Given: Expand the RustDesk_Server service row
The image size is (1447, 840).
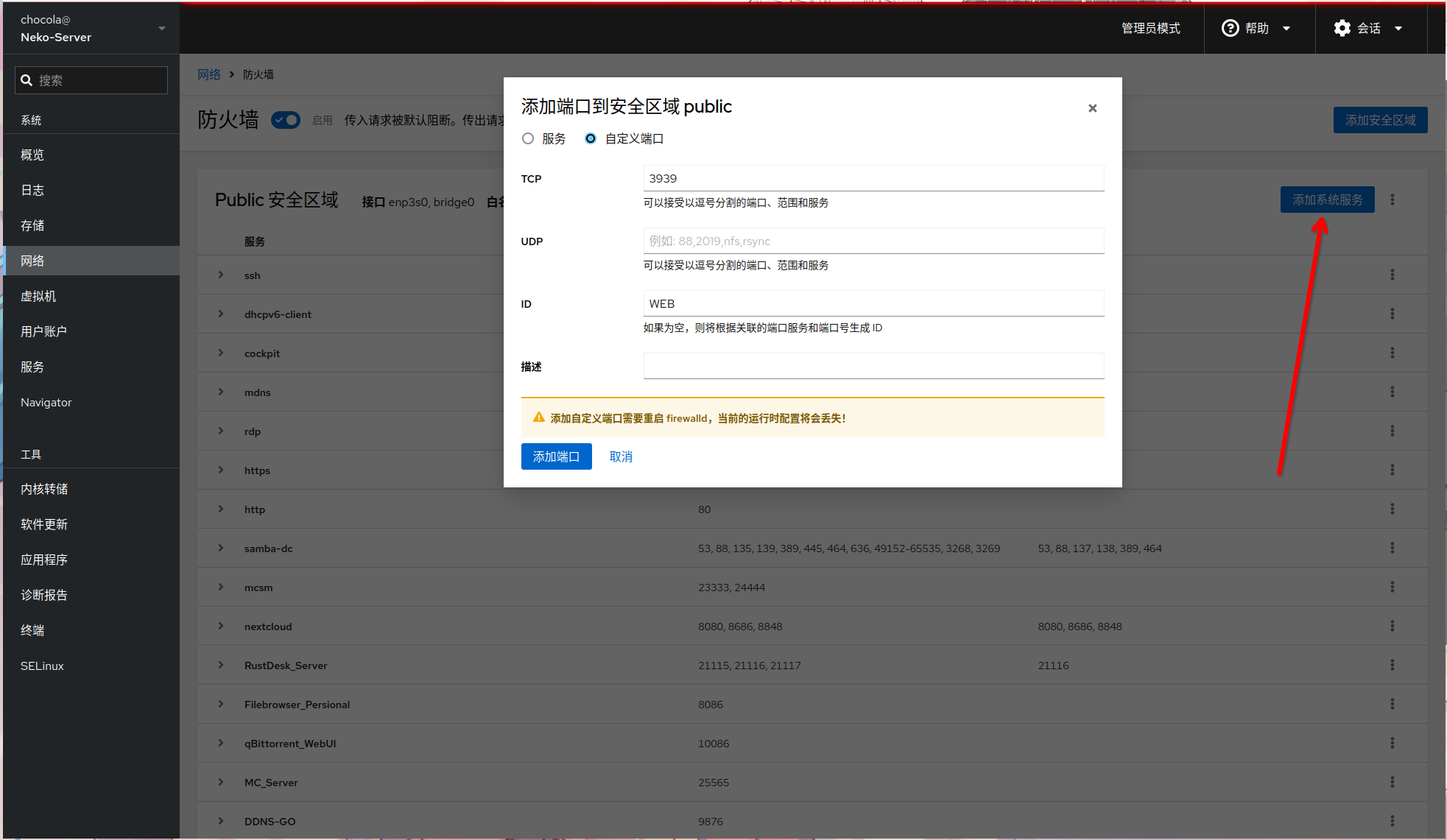Looking at the screenshot, I should [x=220, y=665].
